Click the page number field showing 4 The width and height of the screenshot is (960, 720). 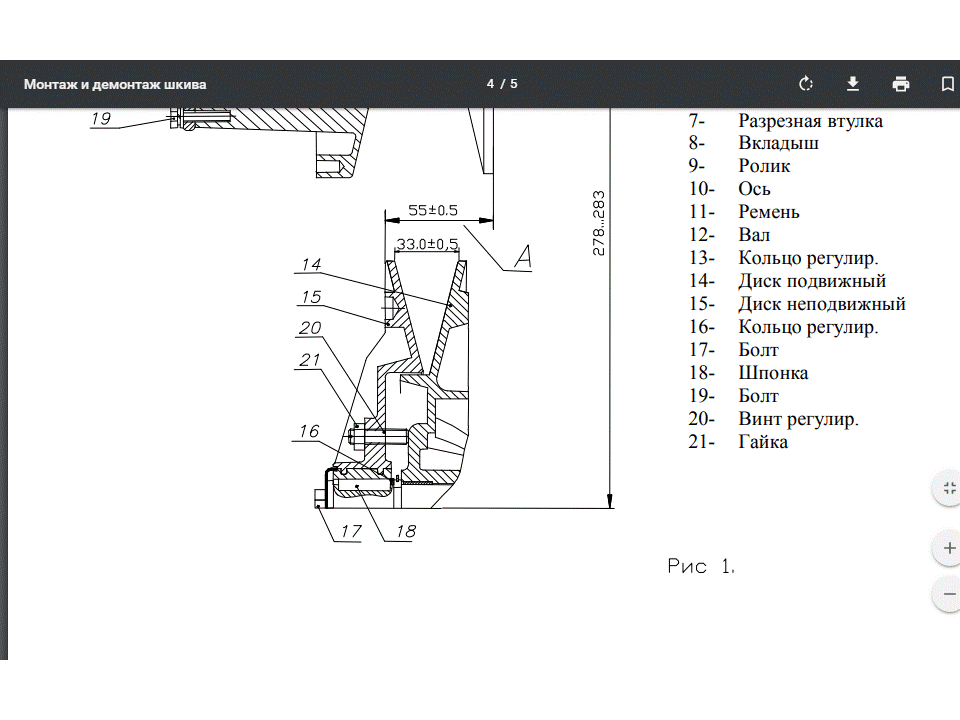[x=491, y=84]
